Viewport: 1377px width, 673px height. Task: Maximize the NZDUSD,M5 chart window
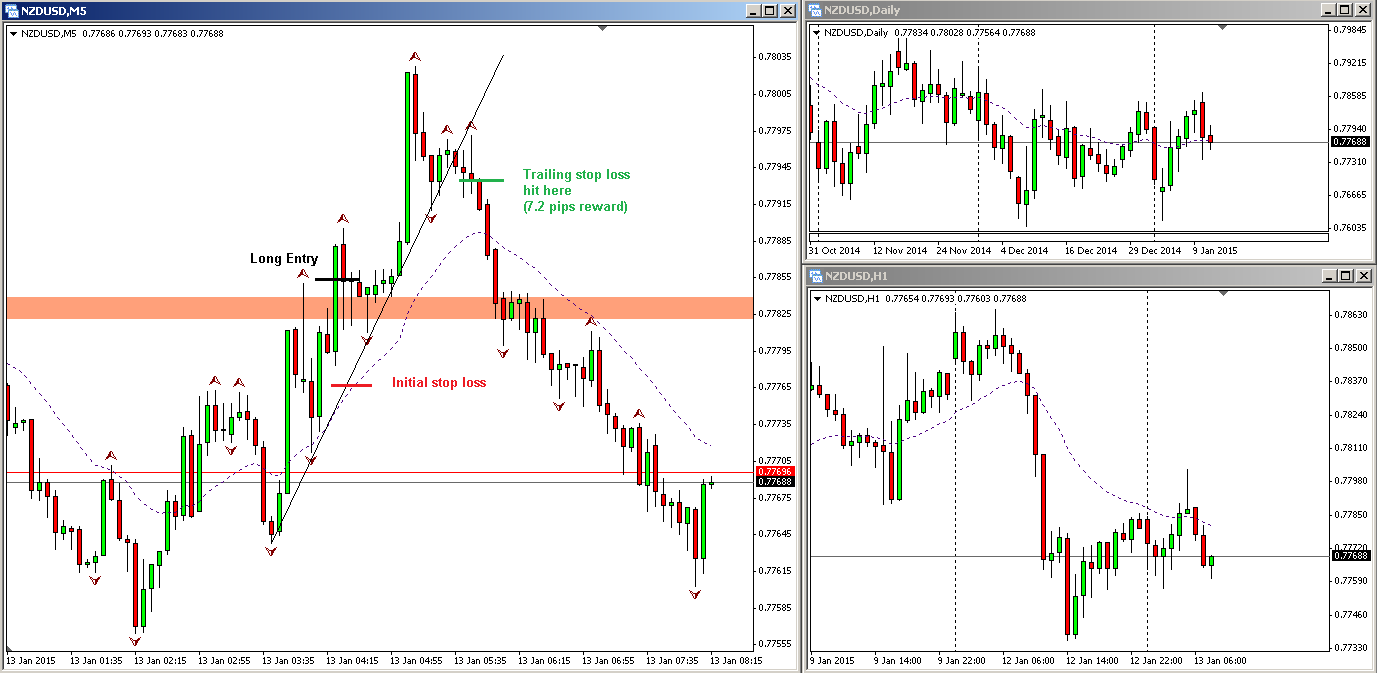(x=770, y=10)
